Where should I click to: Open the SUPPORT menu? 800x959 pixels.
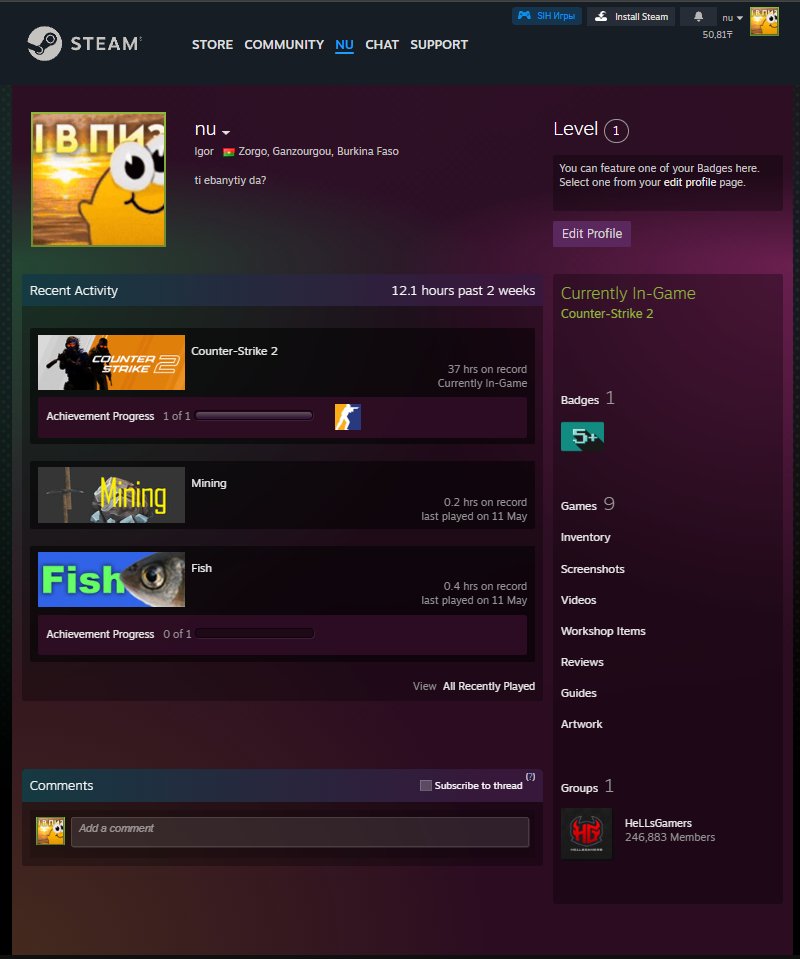pos(439,45)
